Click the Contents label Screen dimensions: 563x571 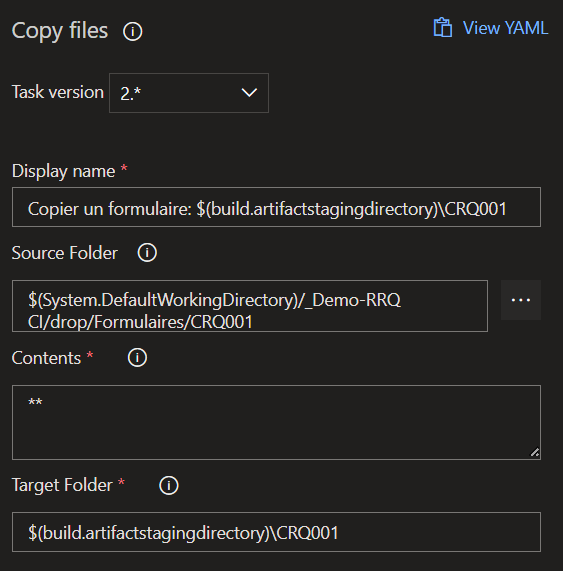tap(47, 358)
